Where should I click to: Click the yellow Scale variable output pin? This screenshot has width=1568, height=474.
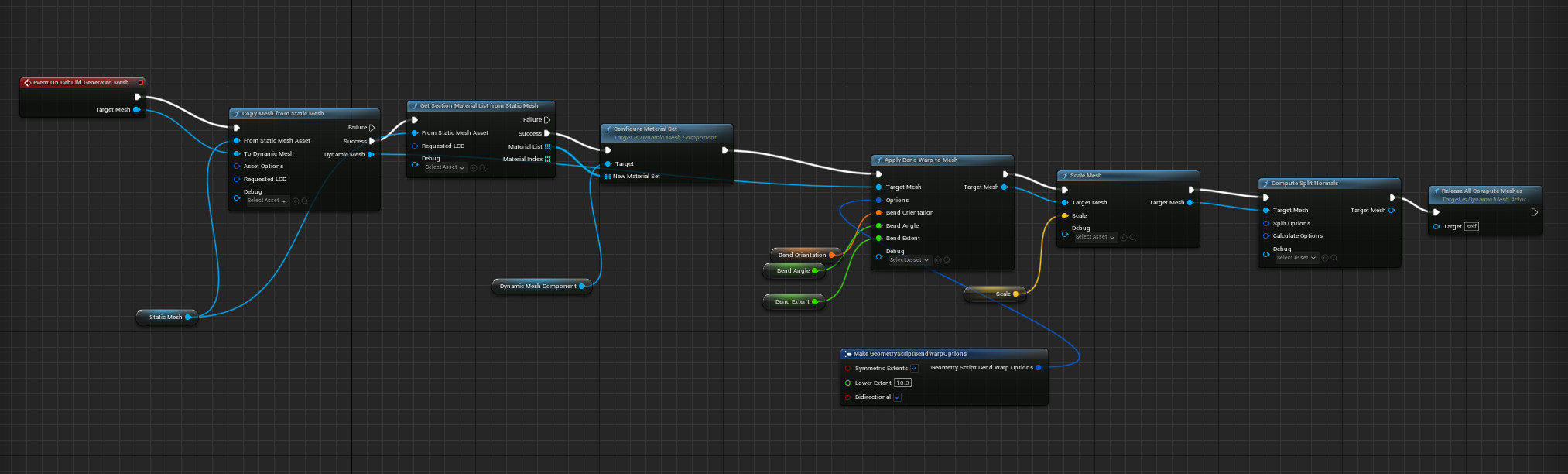point(1016,294)
